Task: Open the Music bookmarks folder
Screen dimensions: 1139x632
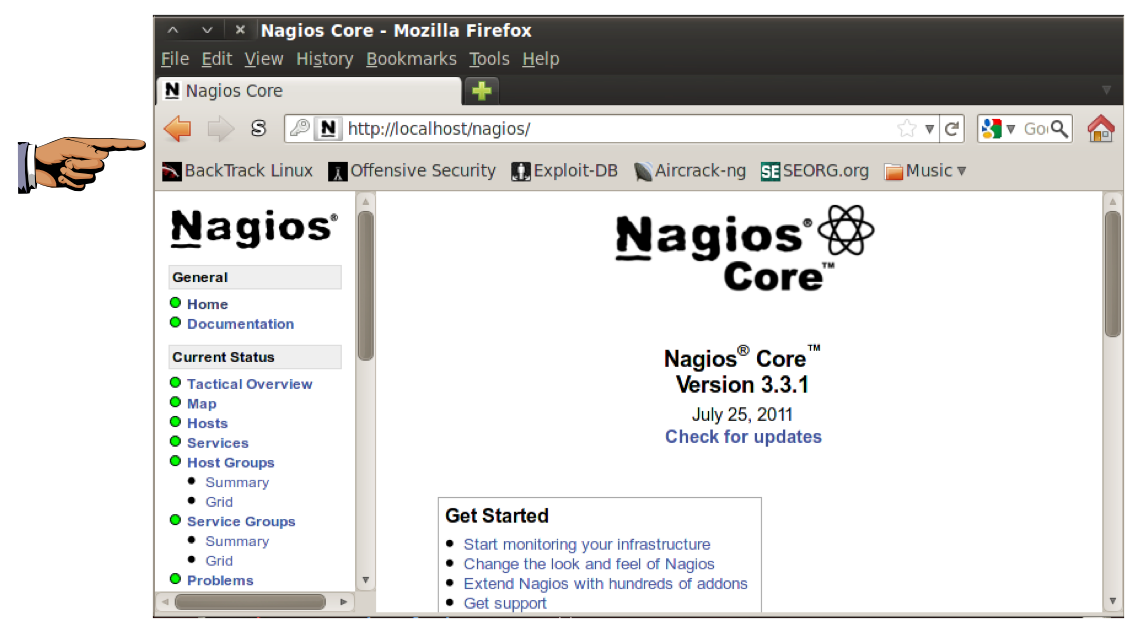Action: point(925,171)
